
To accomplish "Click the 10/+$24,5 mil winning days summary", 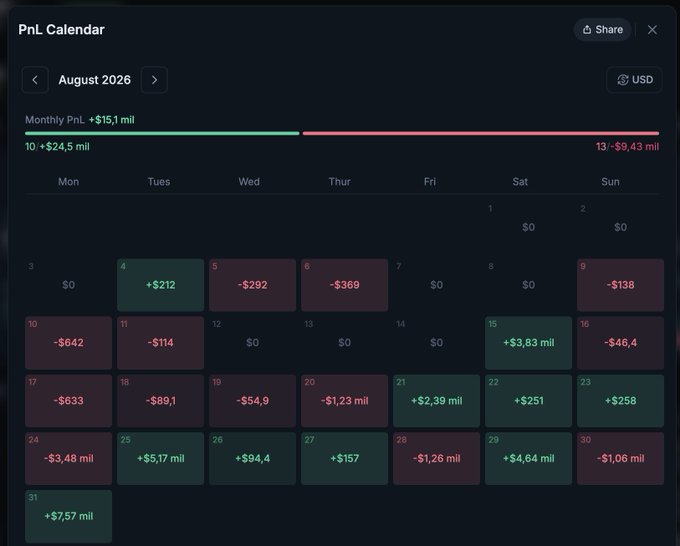I will pyautogui.click(x=57, y=147).
